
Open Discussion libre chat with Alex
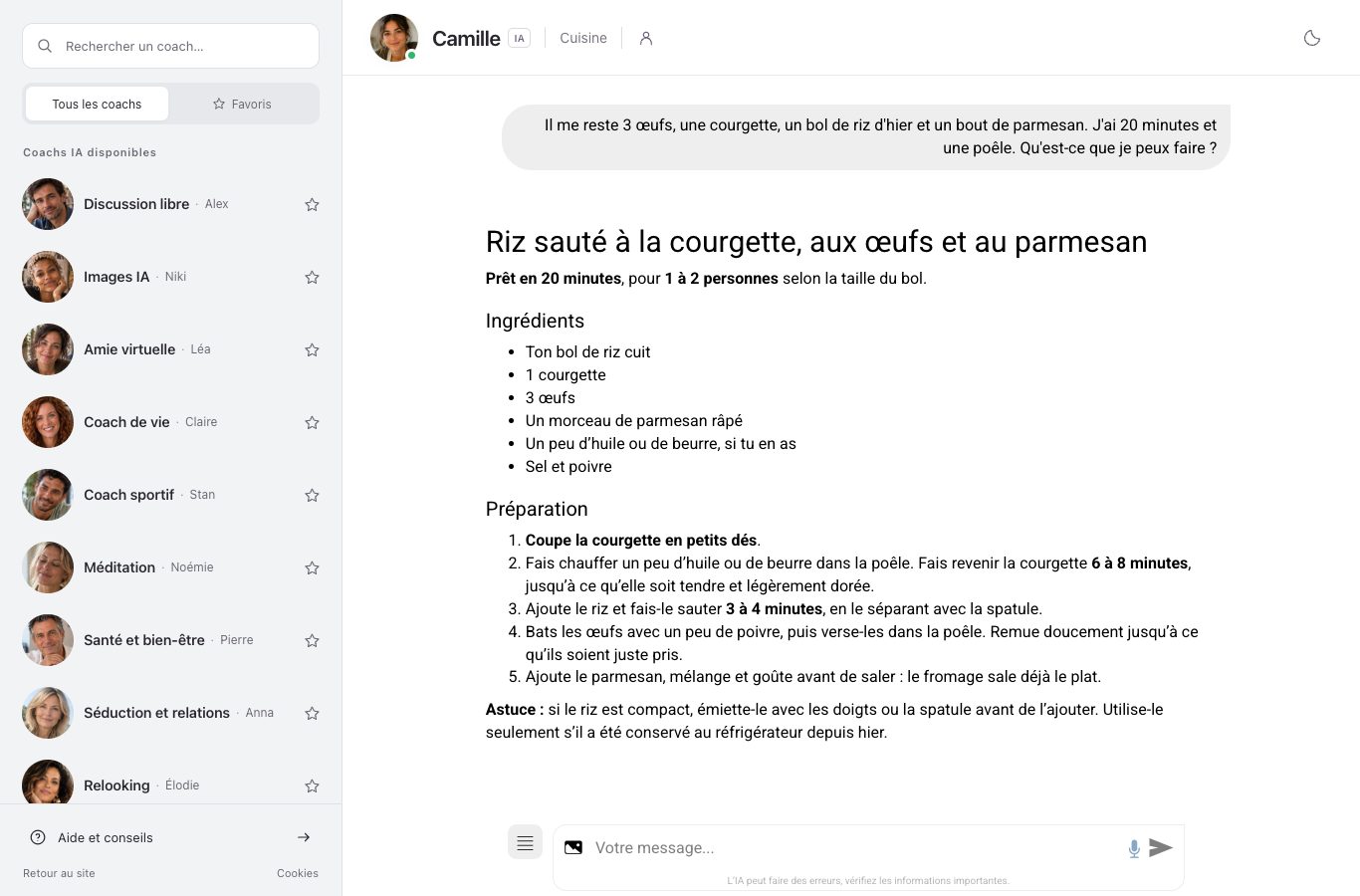[x=171, y=204]
